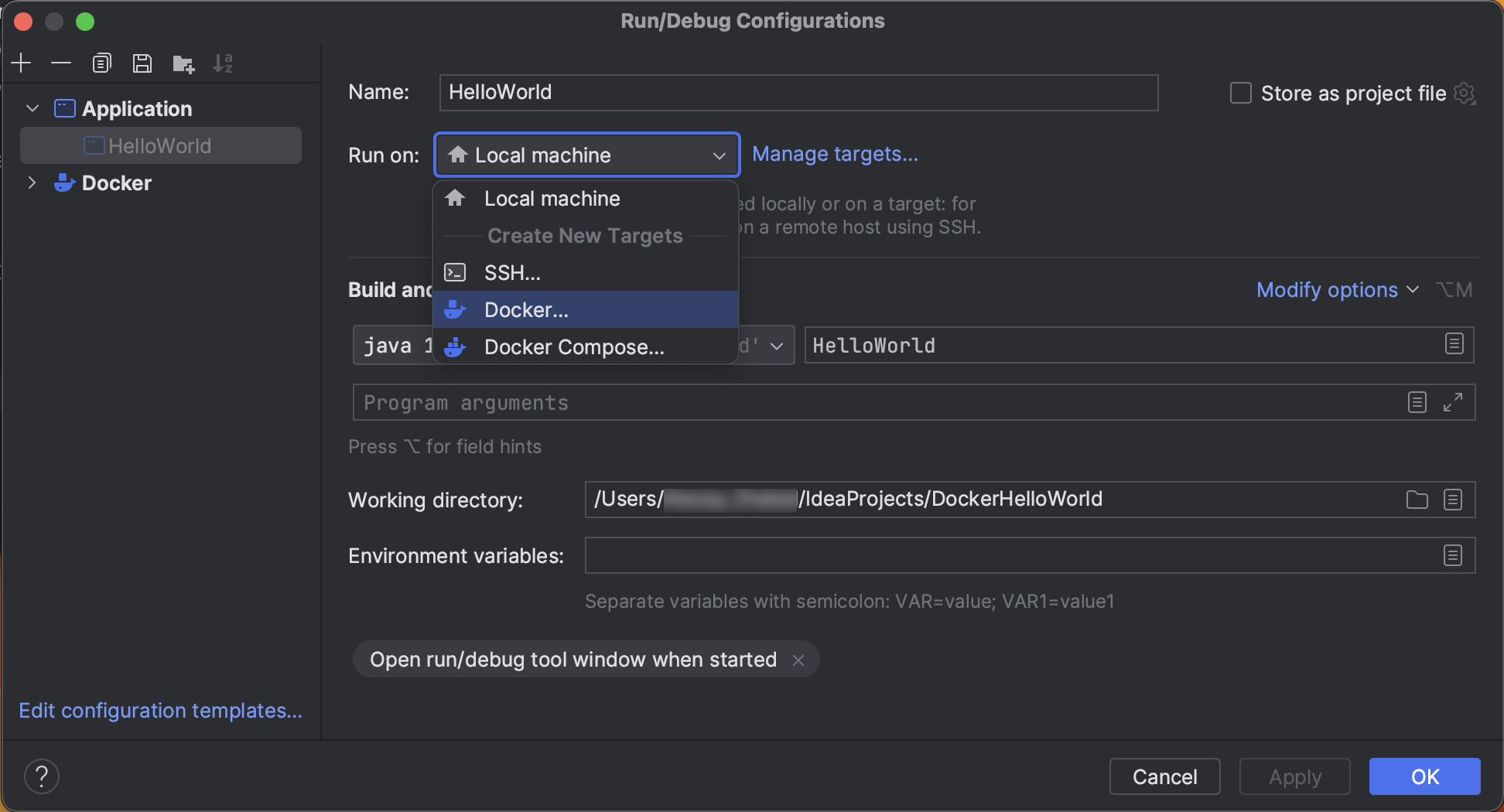
Task: Remove the selected configuration with minus icon
Action: coord(61,63)
